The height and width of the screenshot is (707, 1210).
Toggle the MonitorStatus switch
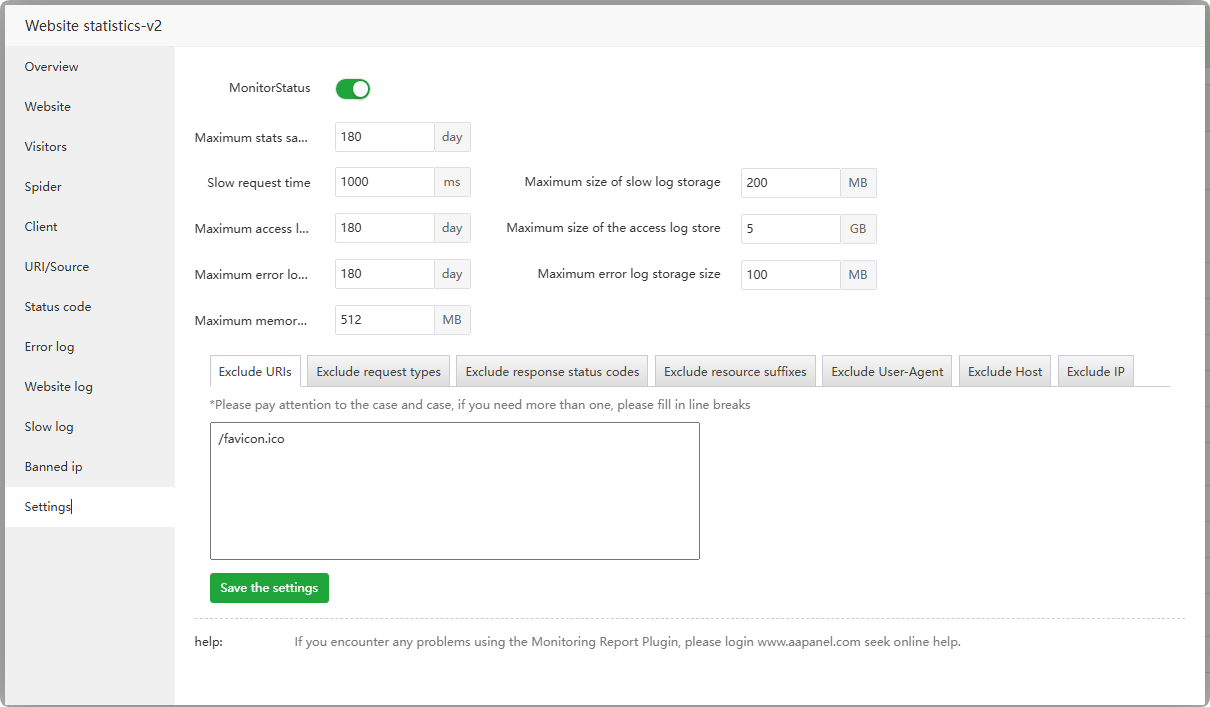point(352,89)
